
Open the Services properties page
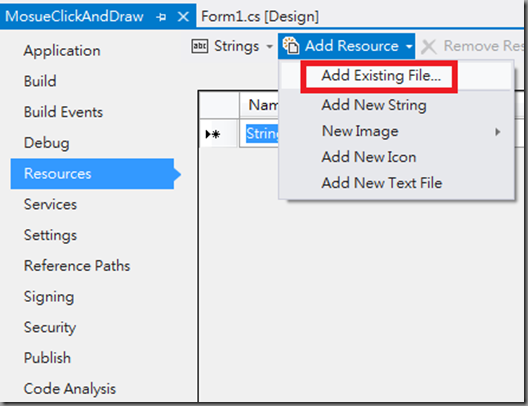coord(50,204)
